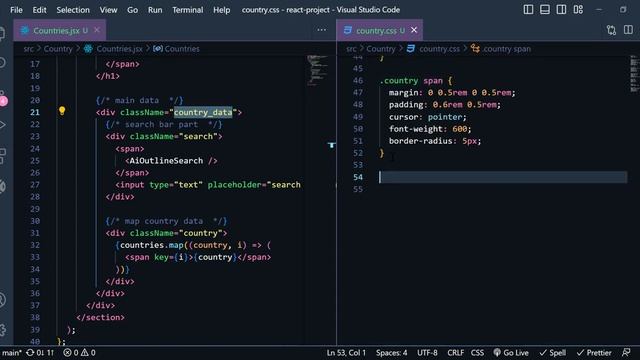The image size is (640, 360).
Task: Click the minimap of Countries.jsx editor
Action: [x=318, y=70]
